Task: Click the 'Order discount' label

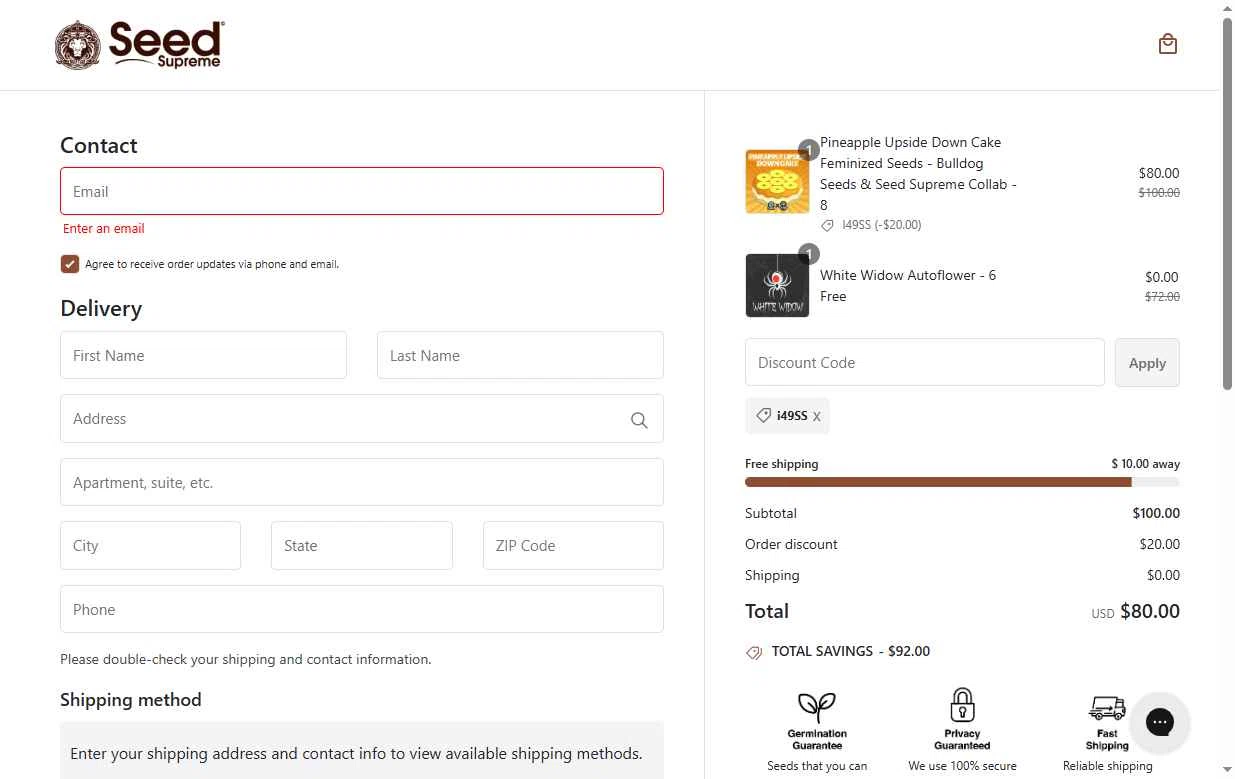Action: click(x=791, y=544)
